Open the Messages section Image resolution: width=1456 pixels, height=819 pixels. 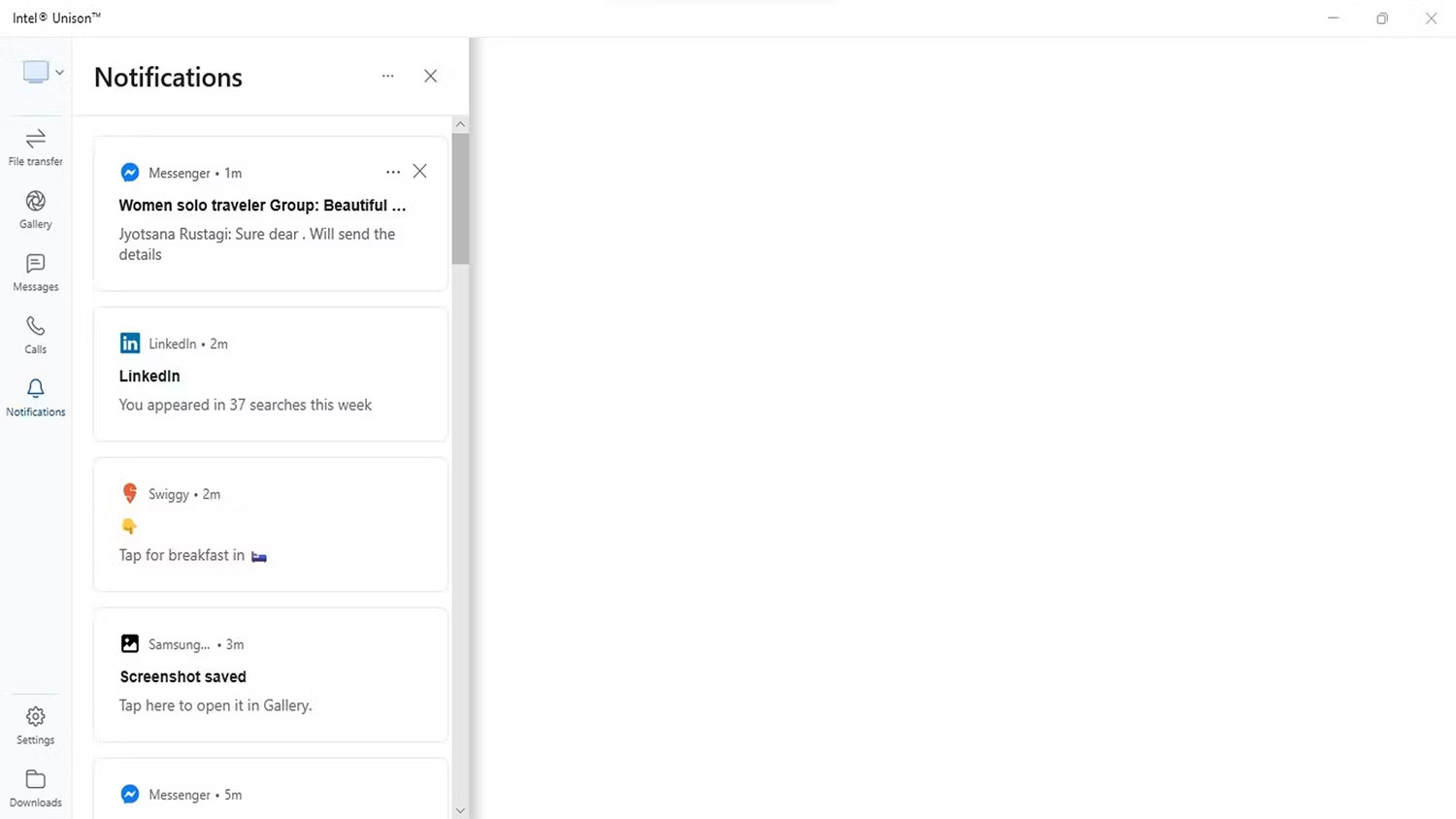coord(36,273)
